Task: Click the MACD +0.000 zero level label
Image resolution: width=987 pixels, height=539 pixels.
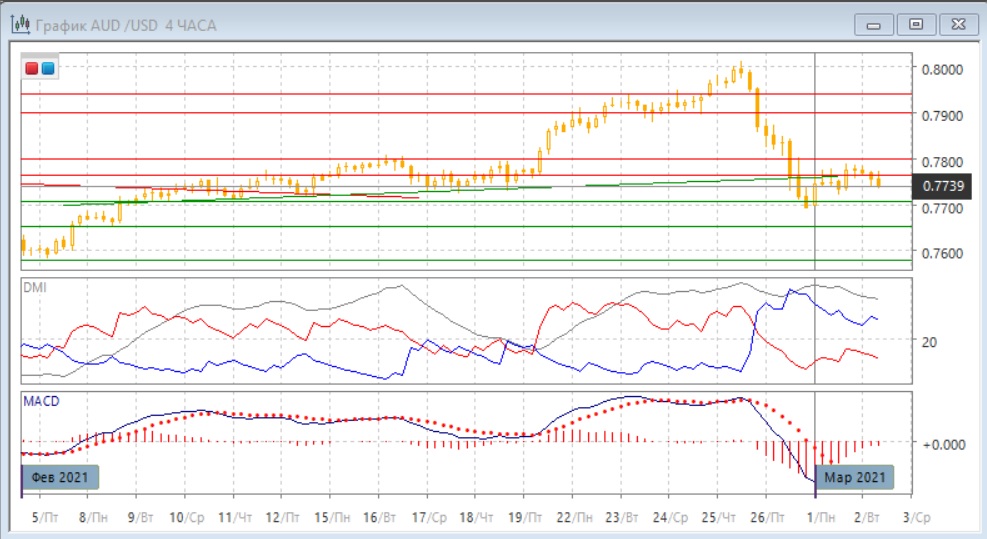Action: point(942,443)
